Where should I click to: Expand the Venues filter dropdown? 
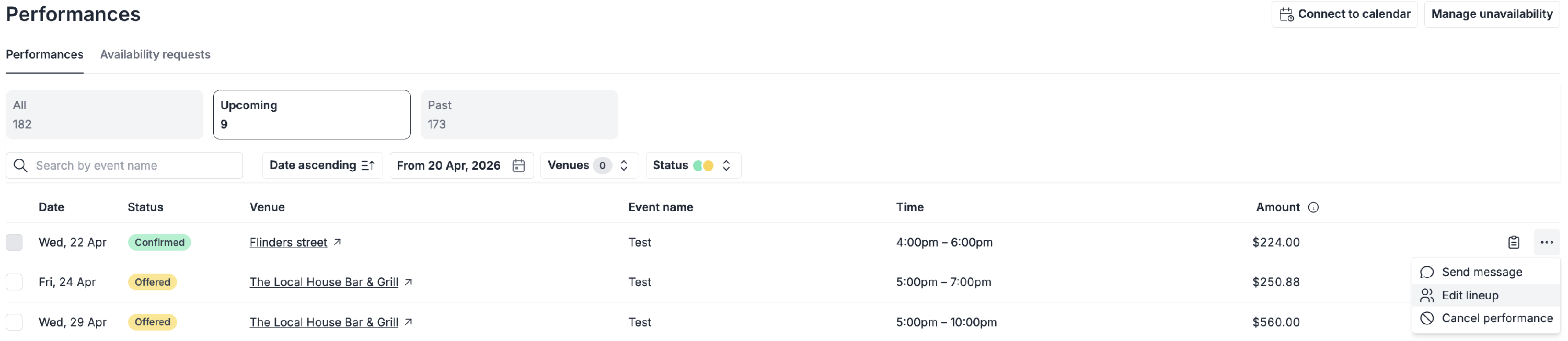[x=589, y=166]
